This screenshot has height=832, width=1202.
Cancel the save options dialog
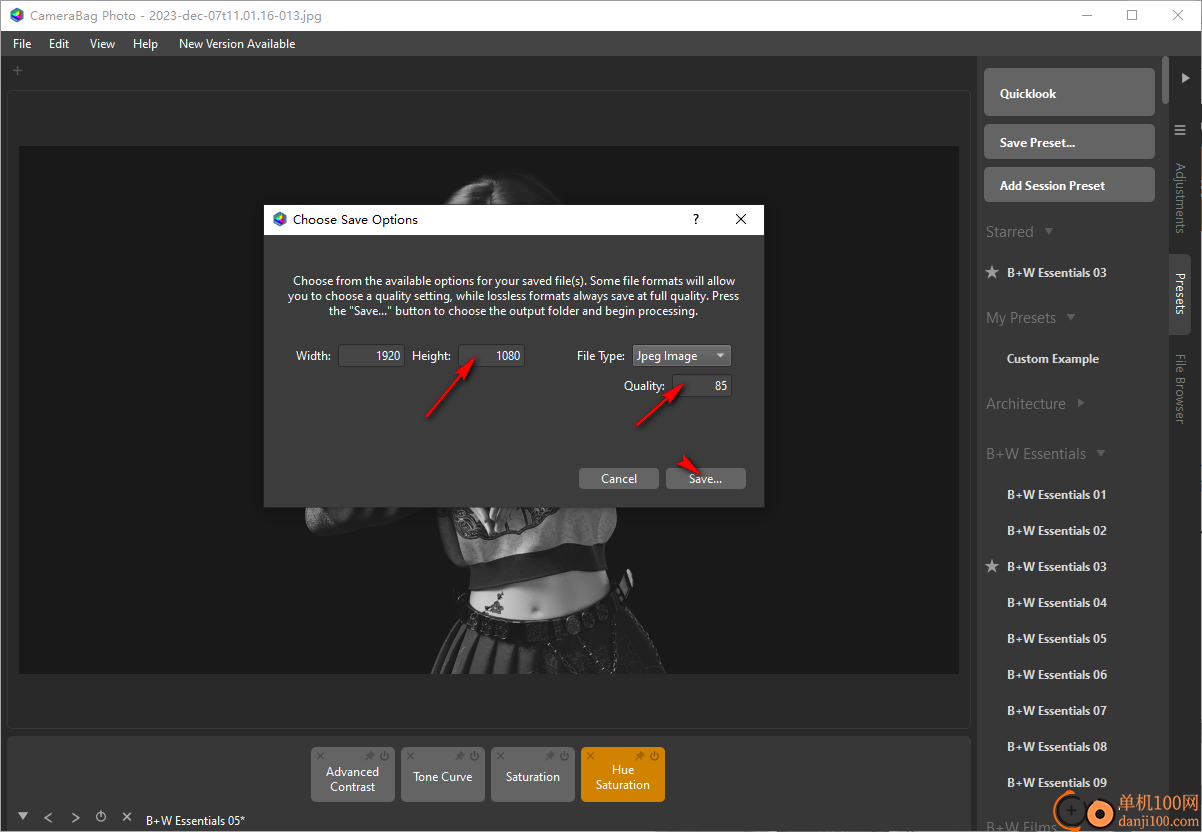point(619,479)
